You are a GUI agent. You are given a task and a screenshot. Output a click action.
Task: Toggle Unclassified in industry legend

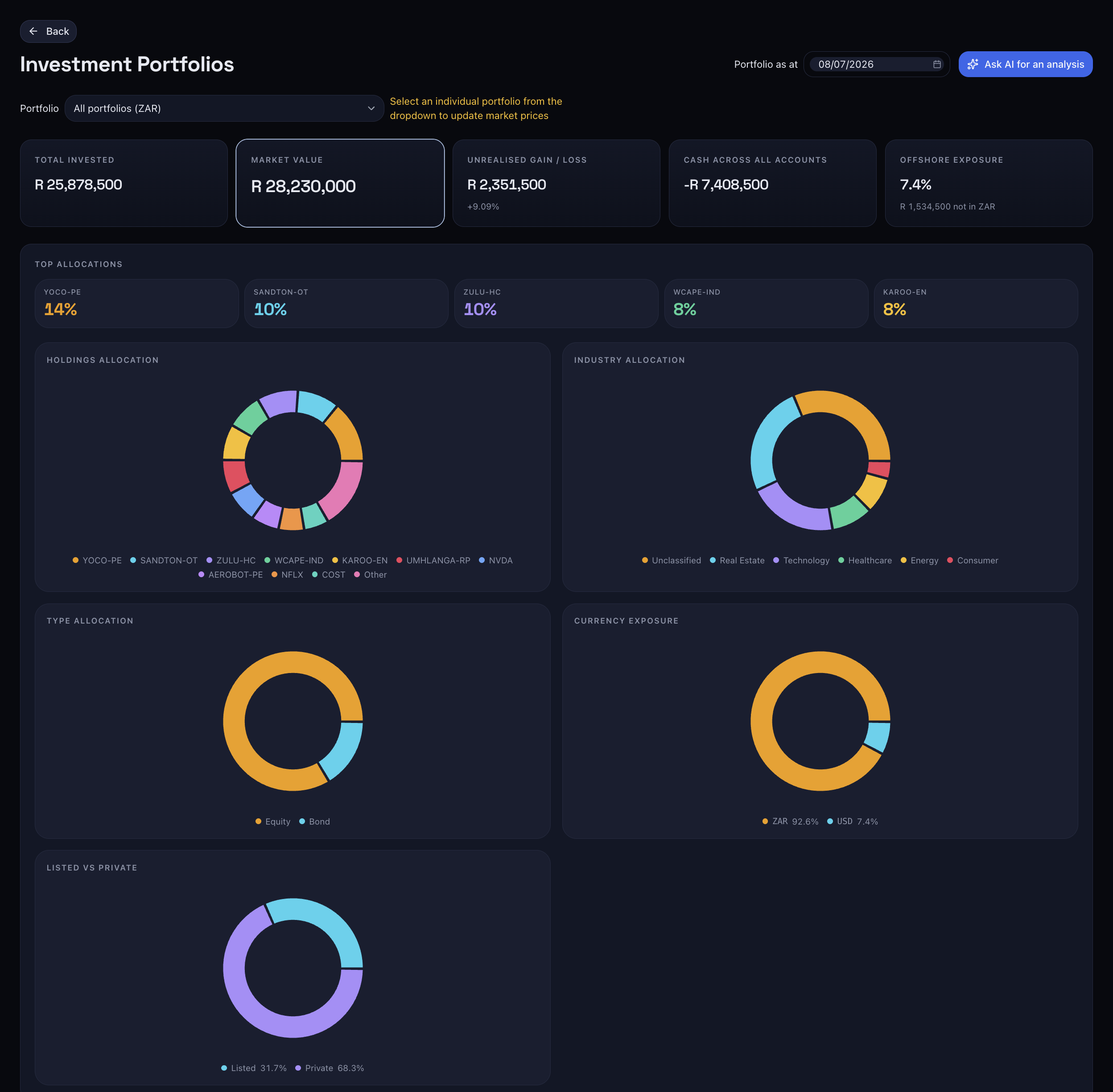pos(671,560)
